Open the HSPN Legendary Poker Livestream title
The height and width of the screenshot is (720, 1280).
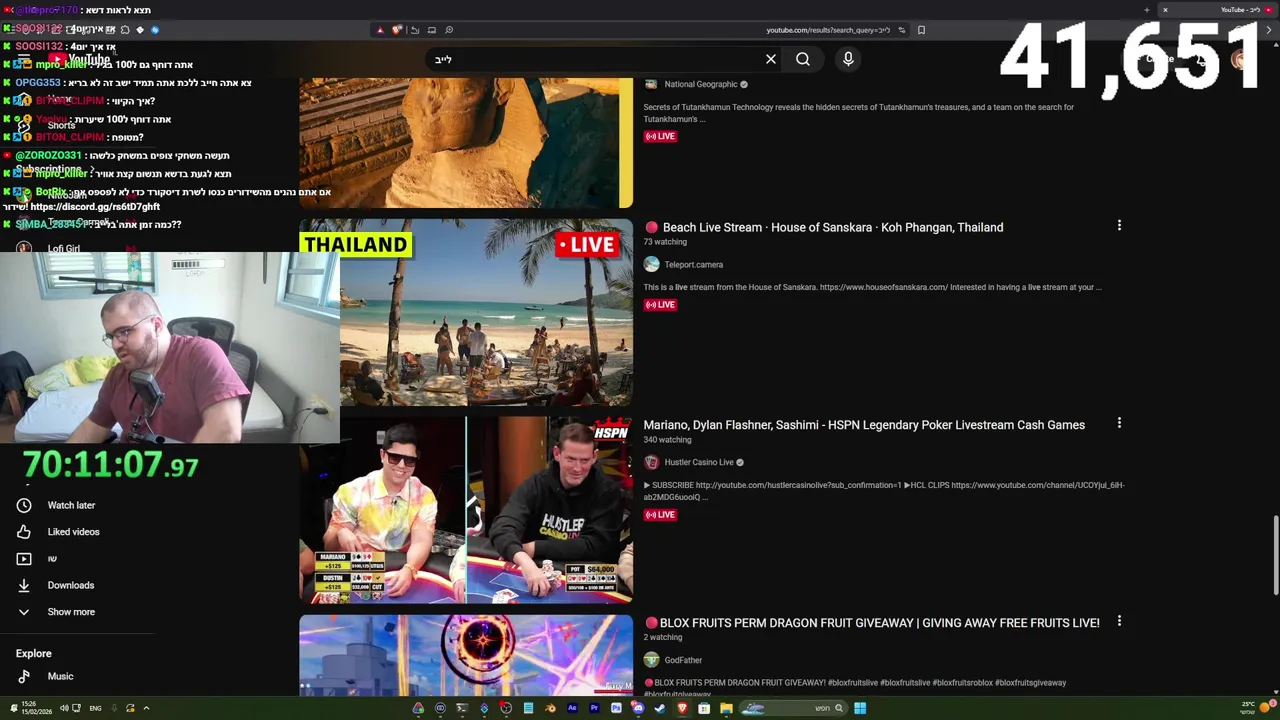pyautogui.click(x=864, y=425)
